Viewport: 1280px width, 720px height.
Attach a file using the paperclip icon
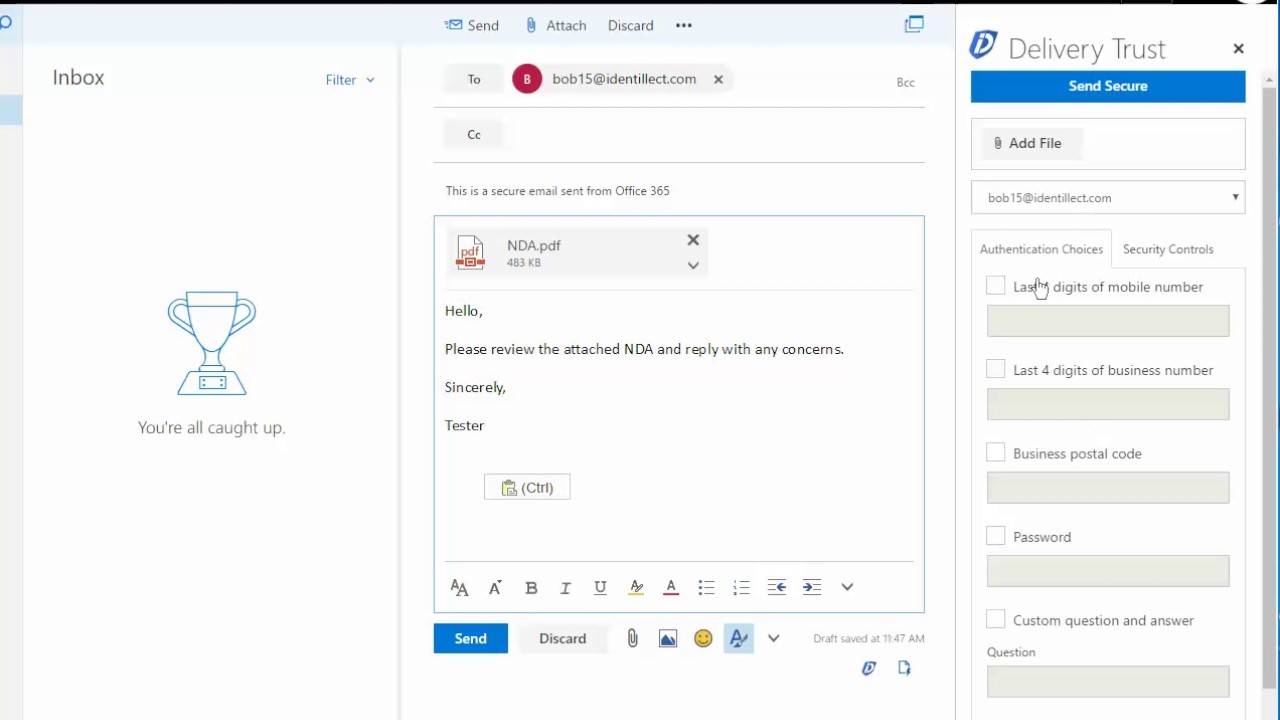pyautogui.click(x=632, y=638)
